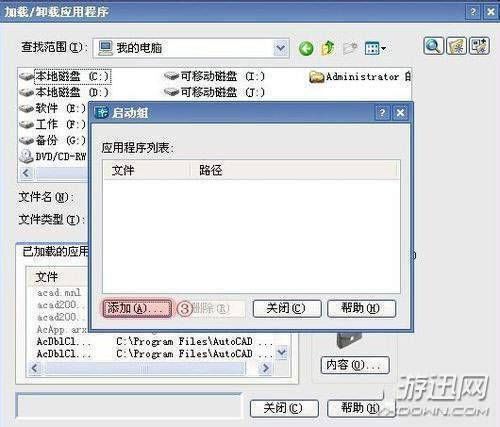
Task: Click 帮助(H) in the 启动组 dialog
Action: [362, 308]
